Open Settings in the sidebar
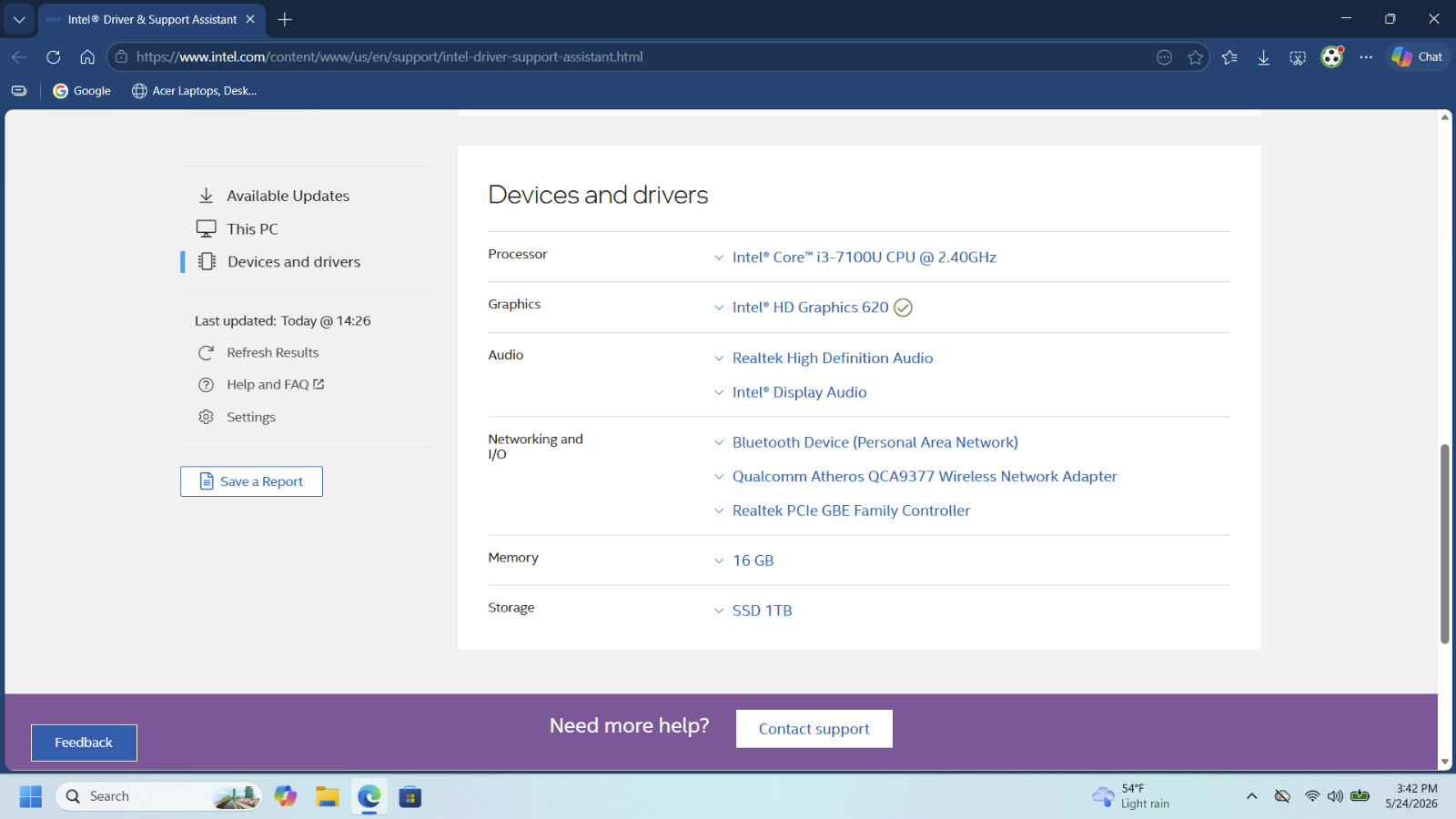1456x819 pixels. (250, 417)
